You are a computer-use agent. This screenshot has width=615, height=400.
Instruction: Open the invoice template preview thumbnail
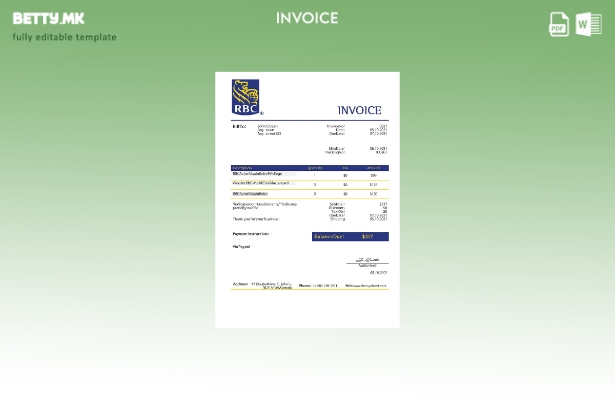point(308,200)
